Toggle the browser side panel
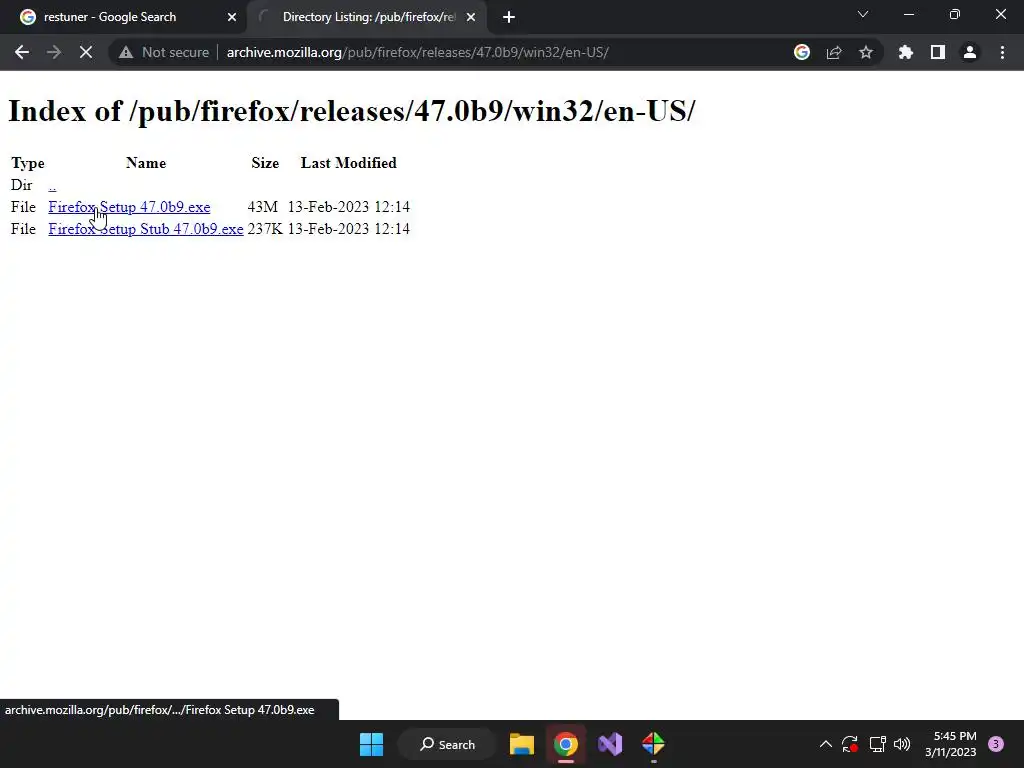 coord(938,52)
